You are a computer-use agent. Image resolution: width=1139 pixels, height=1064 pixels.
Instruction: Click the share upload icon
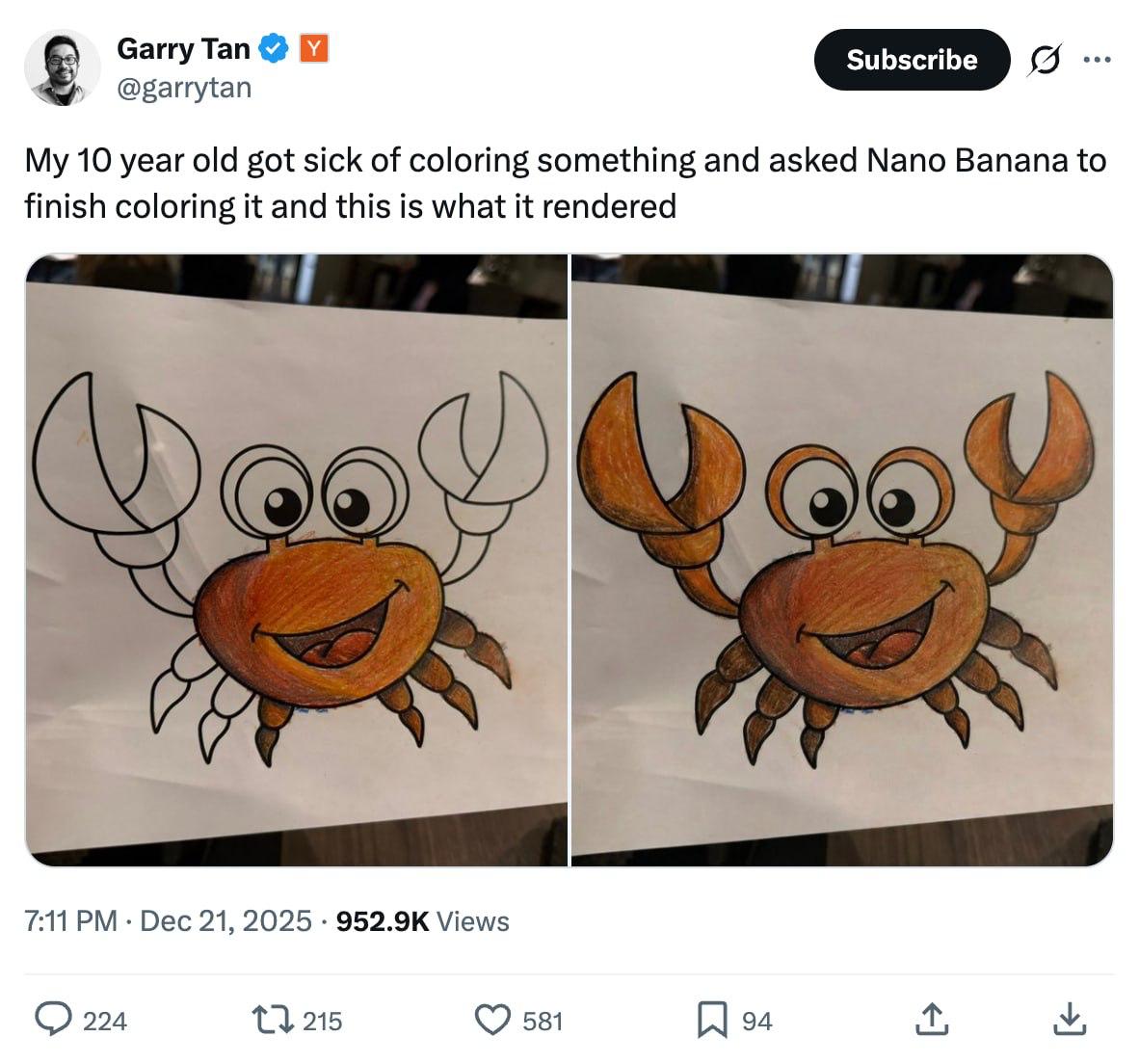[930, 1019]
